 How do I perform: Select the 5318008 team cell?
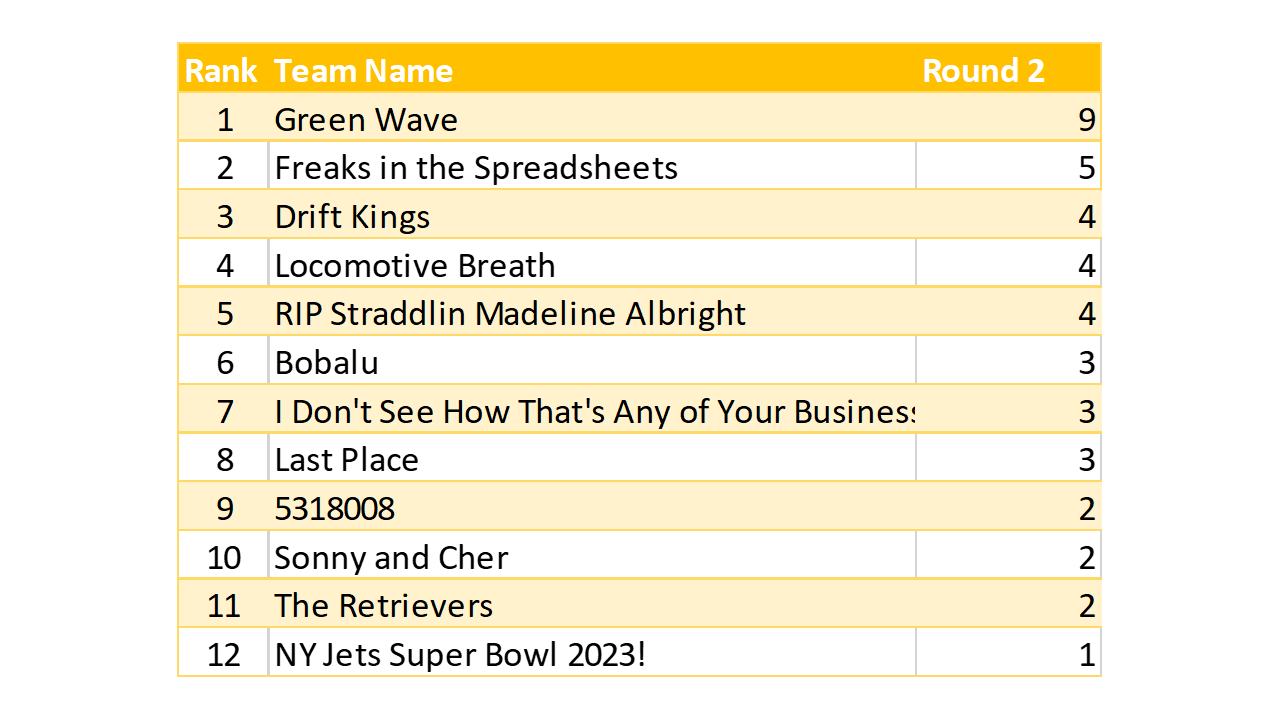[335, 509]
